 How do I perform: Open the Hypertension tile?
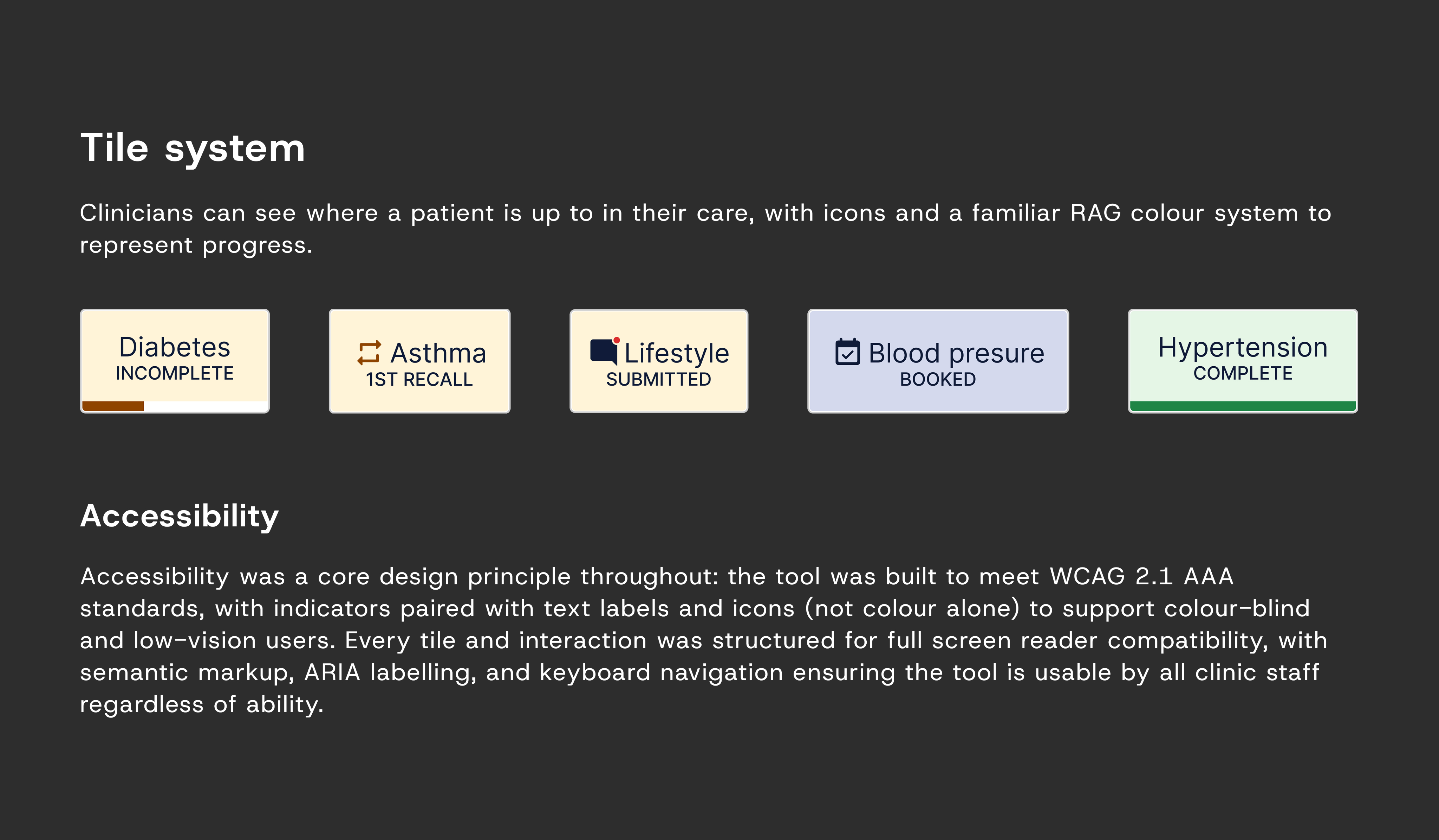(1243, 361)
